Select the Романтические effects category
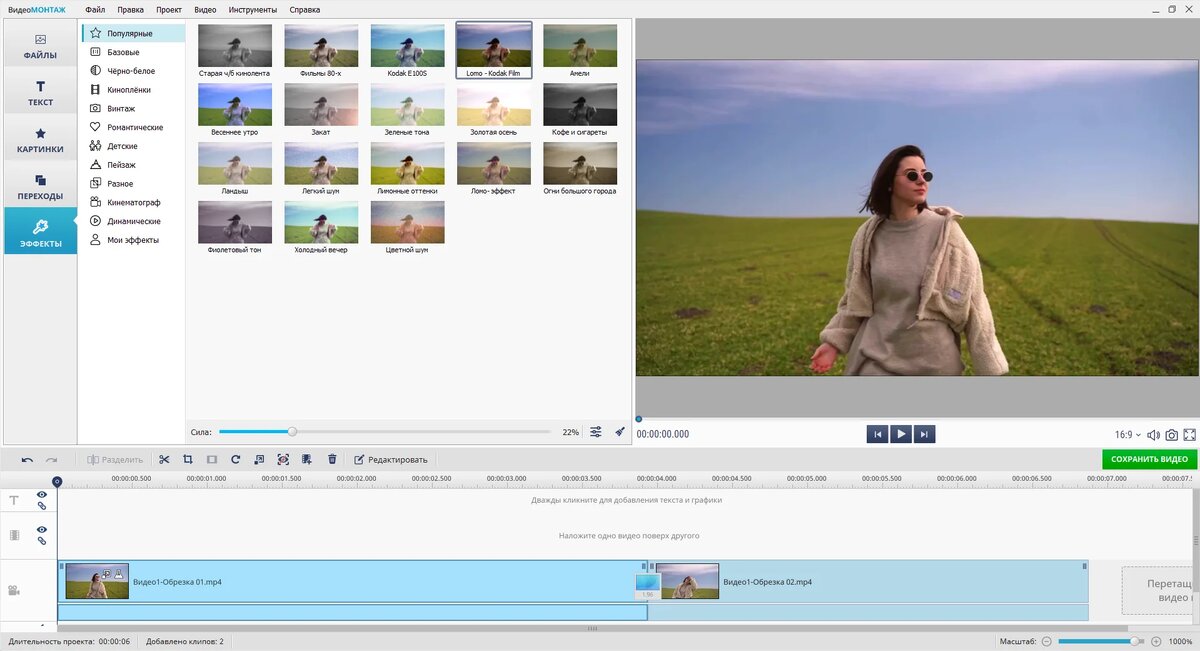The height and width of the screenshot is (651, 1200). 133,127
